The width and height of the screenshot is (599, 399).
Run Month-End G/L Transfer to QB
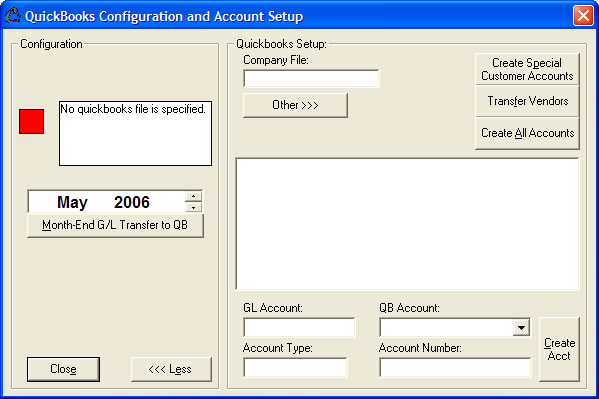(x=115, y=225)
